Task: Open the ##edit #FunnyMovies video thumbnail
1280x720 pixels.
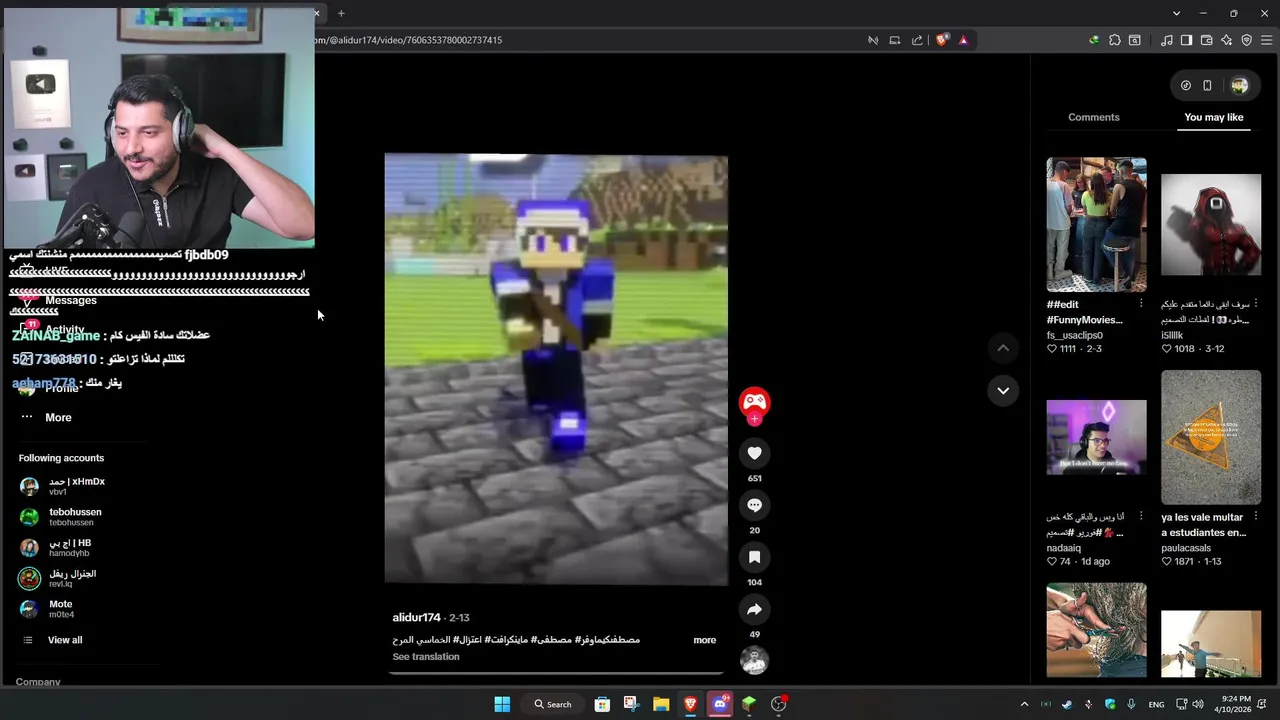Action: [1096, 224]
